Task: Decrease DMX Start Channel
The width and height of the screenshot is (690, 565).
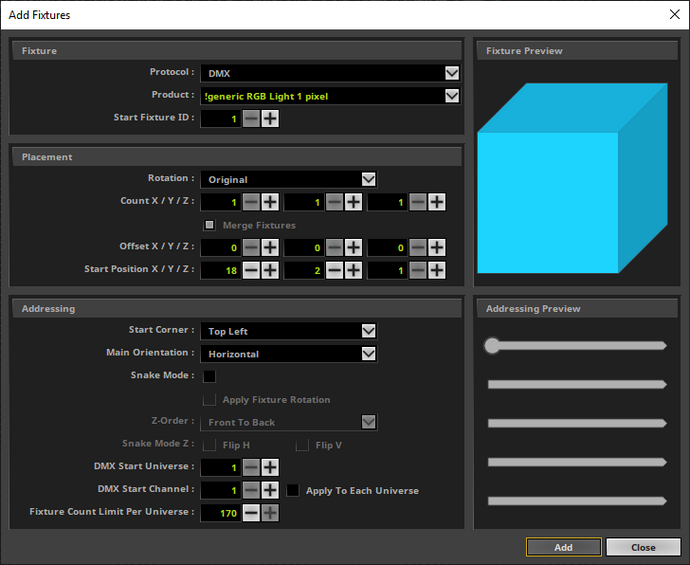Action: [x=251, y=490]
